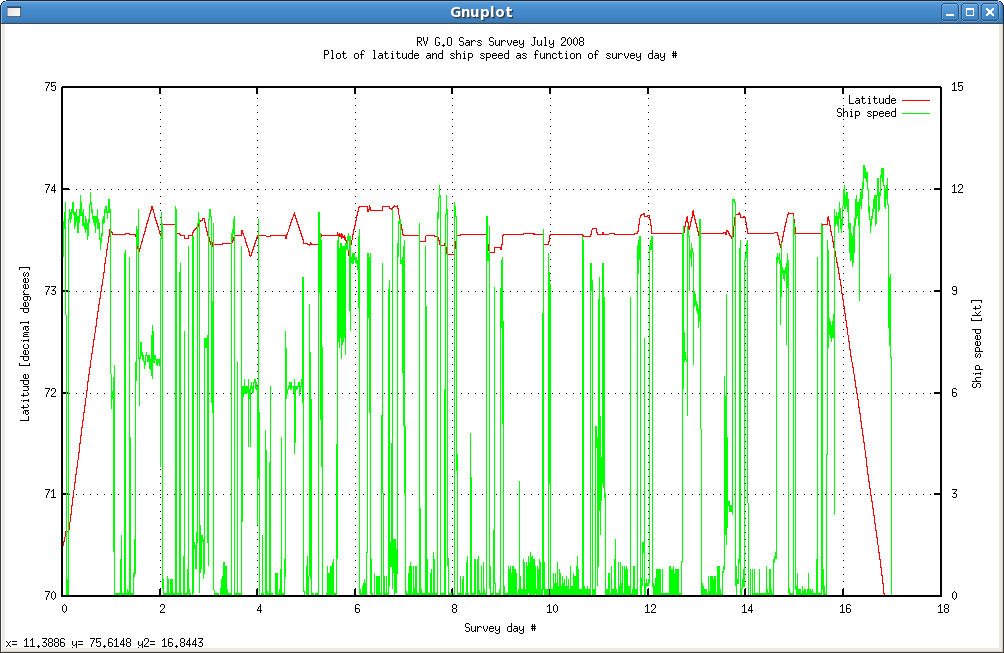Click the red line sample beside Latitude legend
Screen dimensions: 1004x653
pyautogui.click(x=914, y=100)
